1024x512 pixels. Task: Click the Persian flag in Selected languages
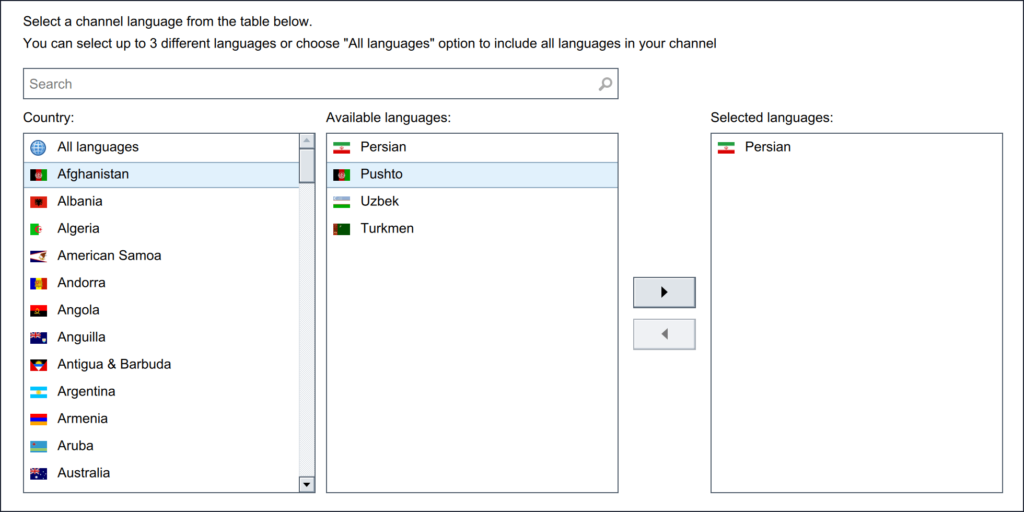click(726, 147)
